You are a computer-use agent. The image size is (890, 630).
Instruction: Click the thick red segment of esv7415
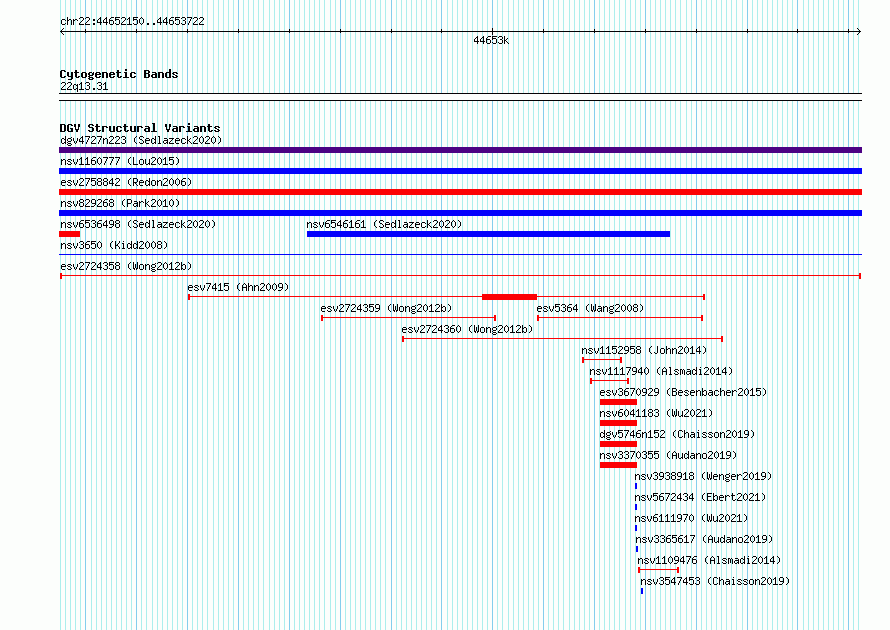(x=509, y=297)
